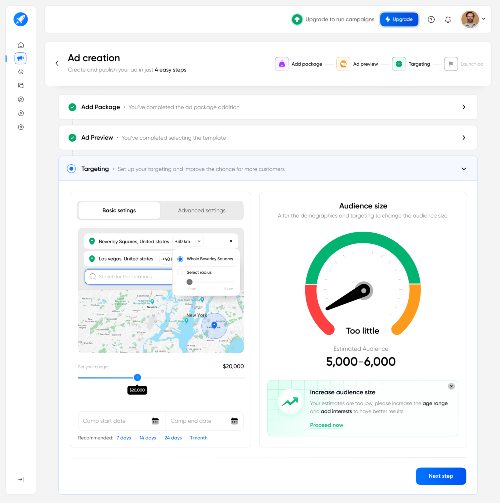Image resolution: width=500 pixels, height=503 pixels.
Task: Open the history clock icon in the header
Action: pos(431,20)
